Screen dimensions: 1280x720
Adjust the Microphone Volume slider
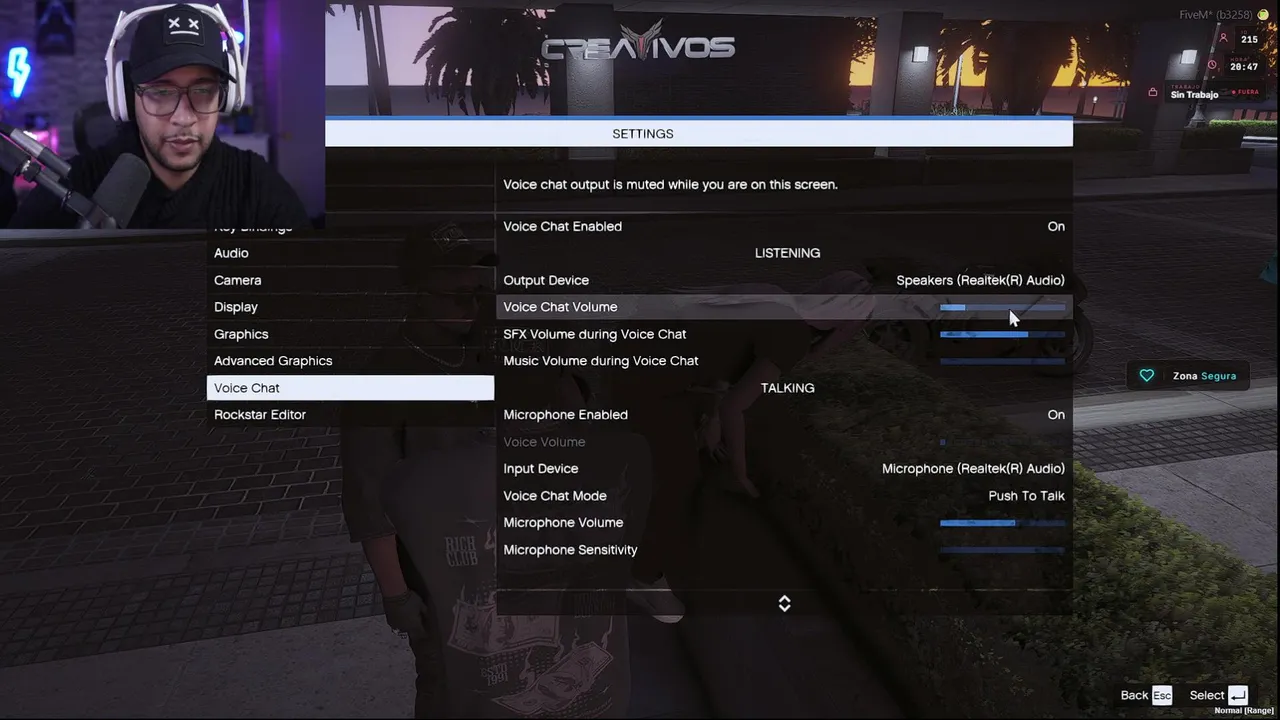tap(1002, 523)
